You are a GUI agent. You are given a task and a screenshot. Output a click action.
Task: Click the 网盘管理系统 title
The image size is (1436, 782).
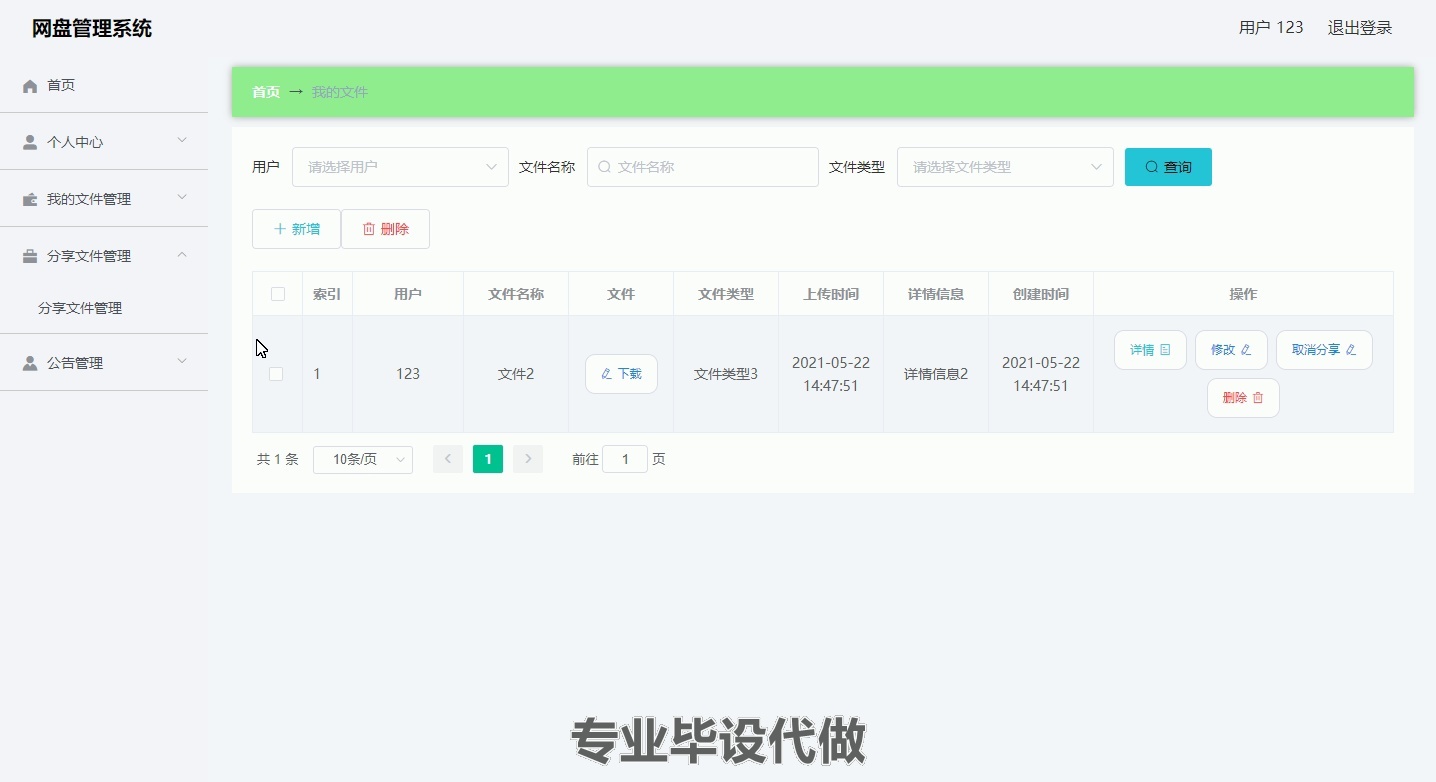tap(92, 28)
